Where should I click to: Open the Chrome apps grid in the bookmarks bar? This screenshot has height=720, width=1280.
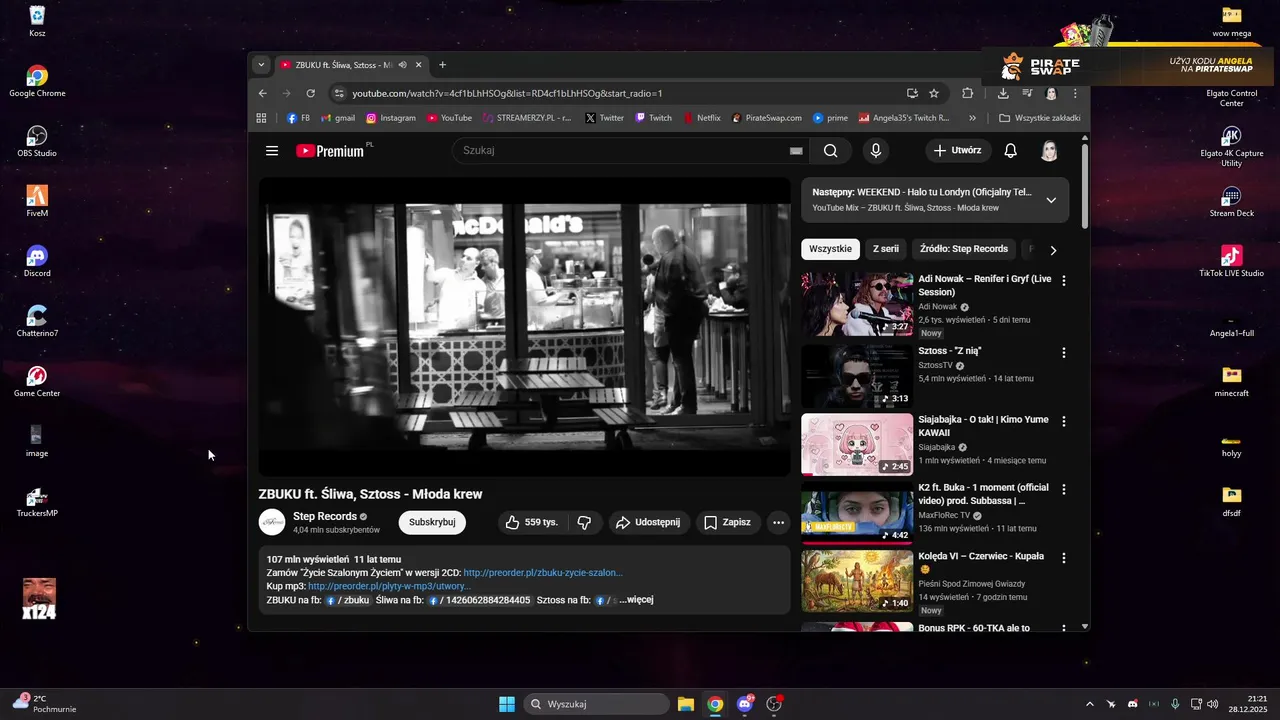tap(261, 118)
